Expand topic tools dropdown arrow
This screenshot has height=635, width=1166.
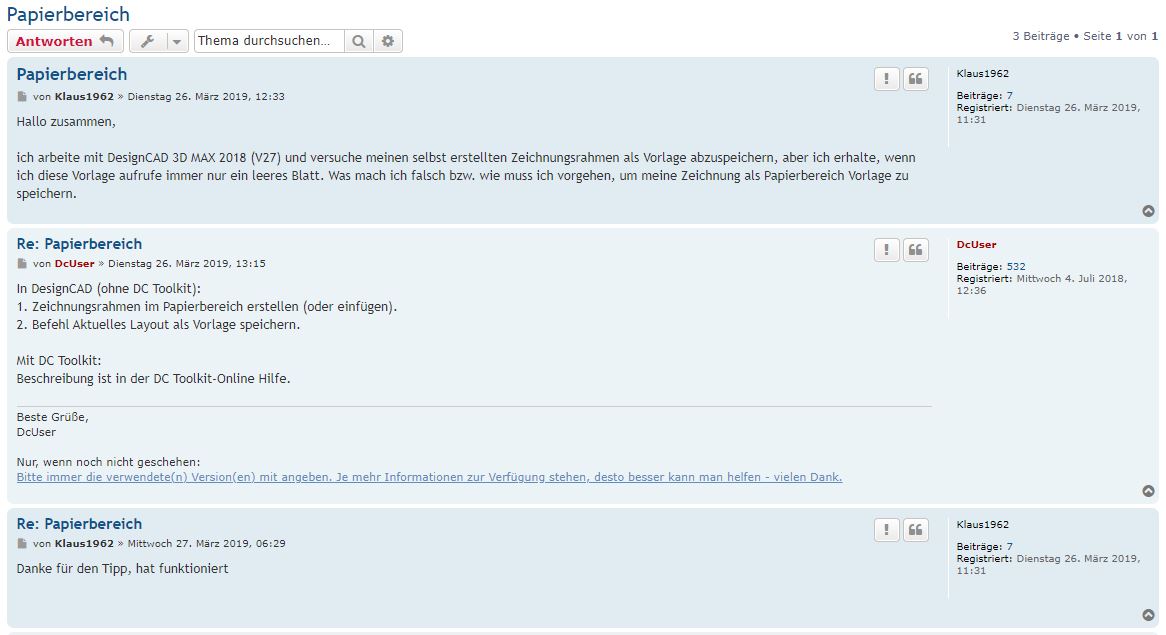pyautogui.click(x=176, y=41)
